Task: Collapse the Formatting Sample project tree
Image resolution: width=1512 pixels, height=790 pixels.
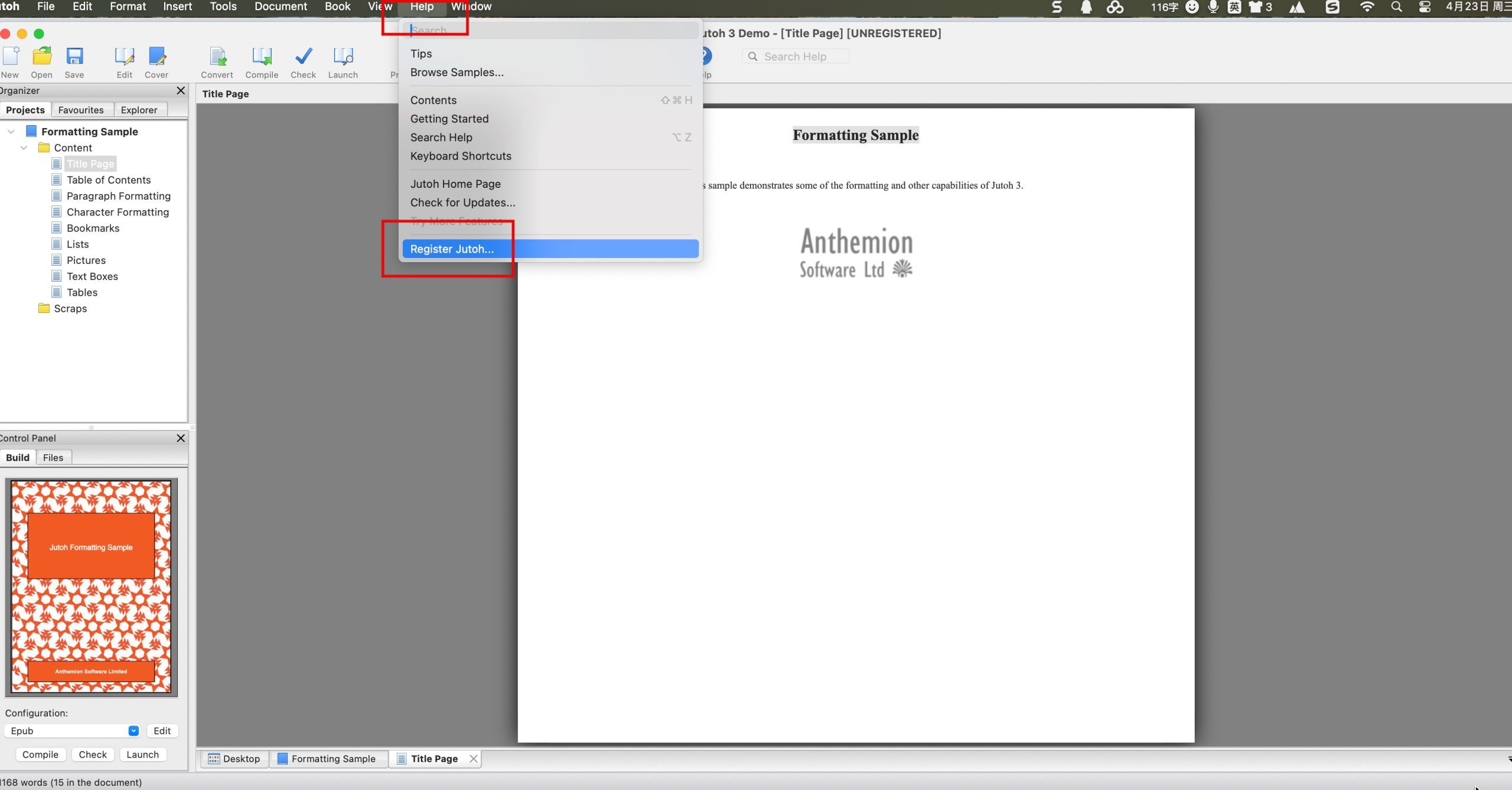Action: [x=11, y=132]
